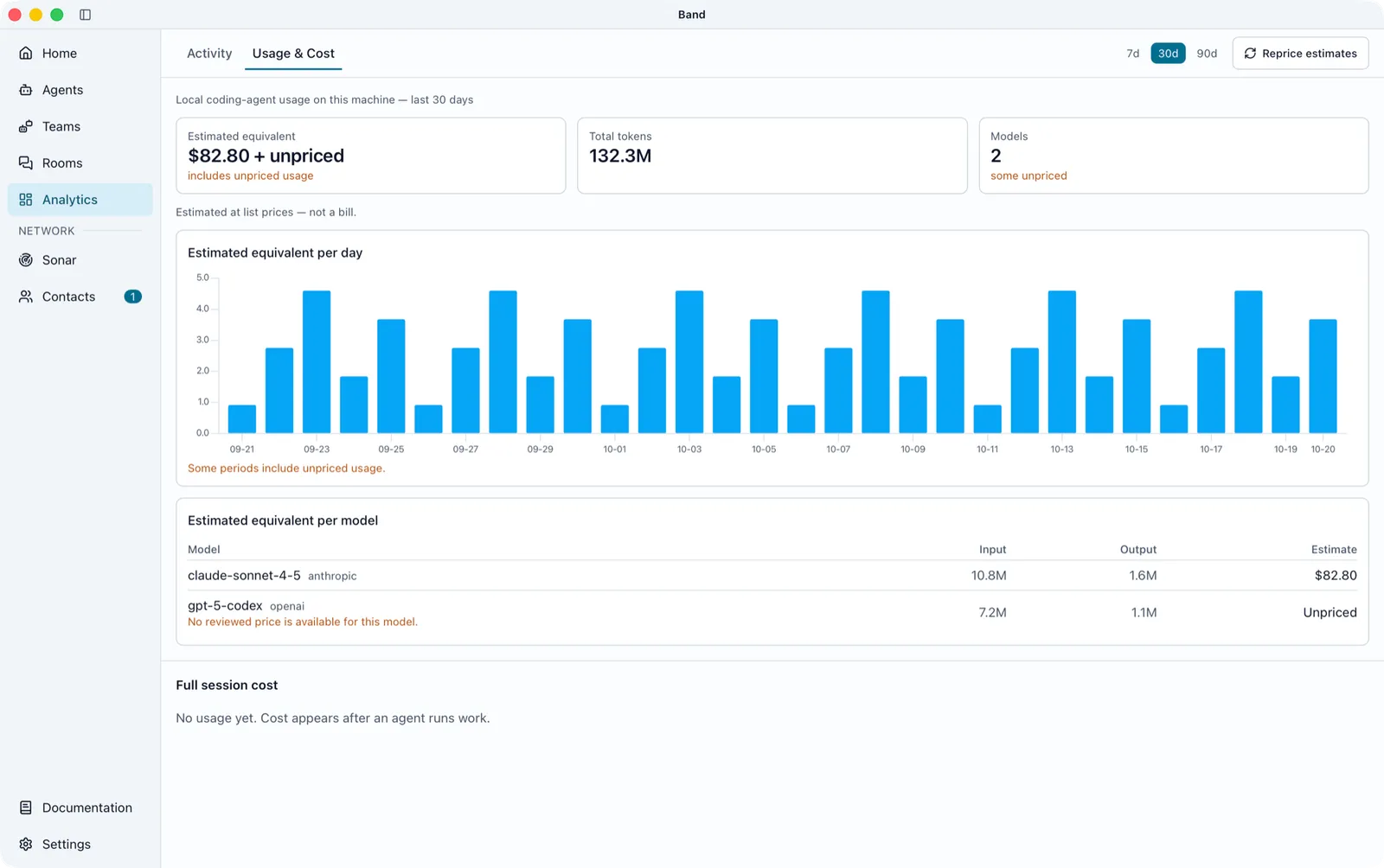Click the Full session cost heading

(227, 685)
